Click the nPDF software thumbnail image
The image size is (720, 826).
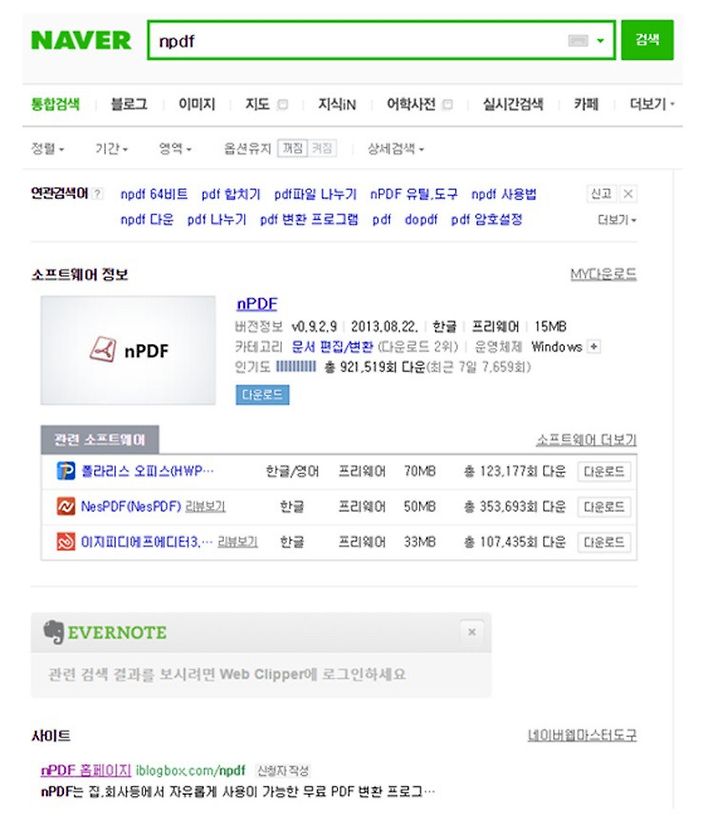[128, 350]
